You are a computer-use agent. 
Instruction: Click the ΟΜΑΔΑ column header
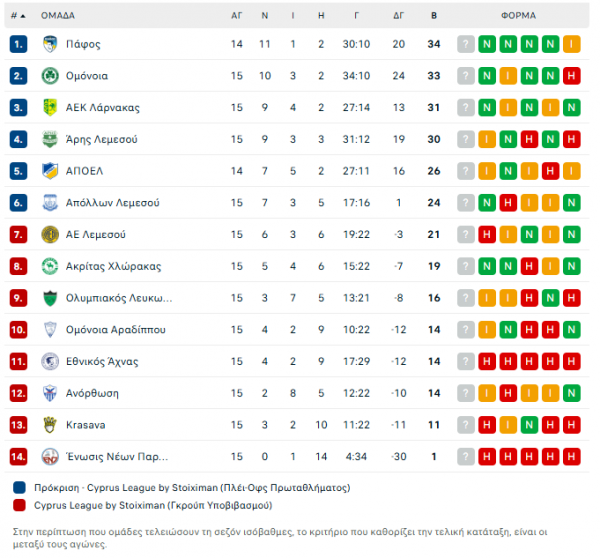coord(58,16)
